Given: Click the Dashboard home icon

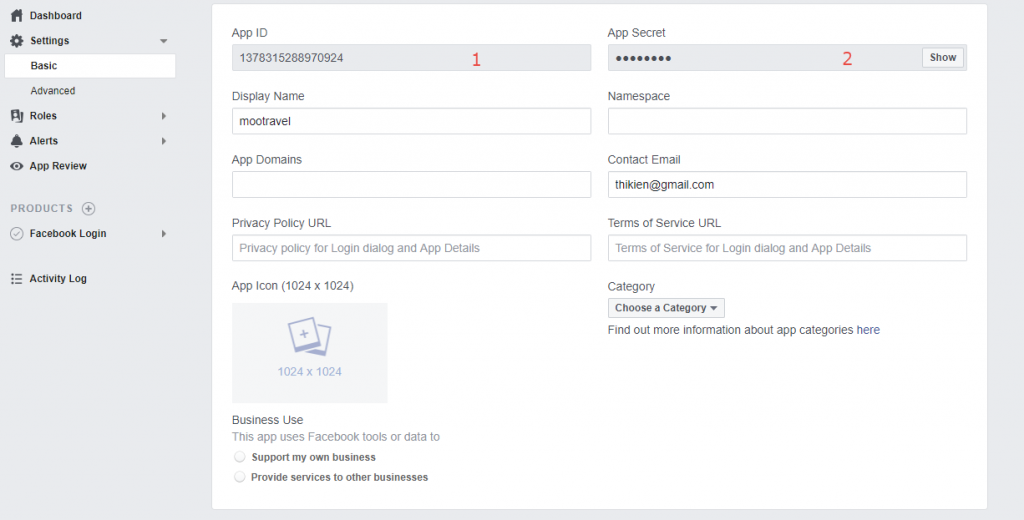Looking at the screenshot, I should (x=16, y=15).
